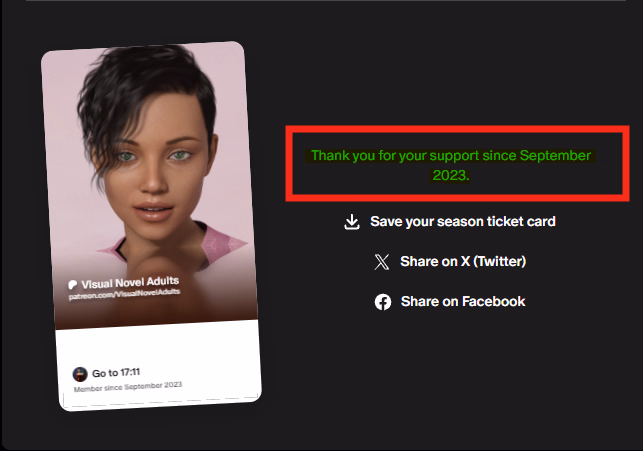Click the download arrow icon

[352, 222]
